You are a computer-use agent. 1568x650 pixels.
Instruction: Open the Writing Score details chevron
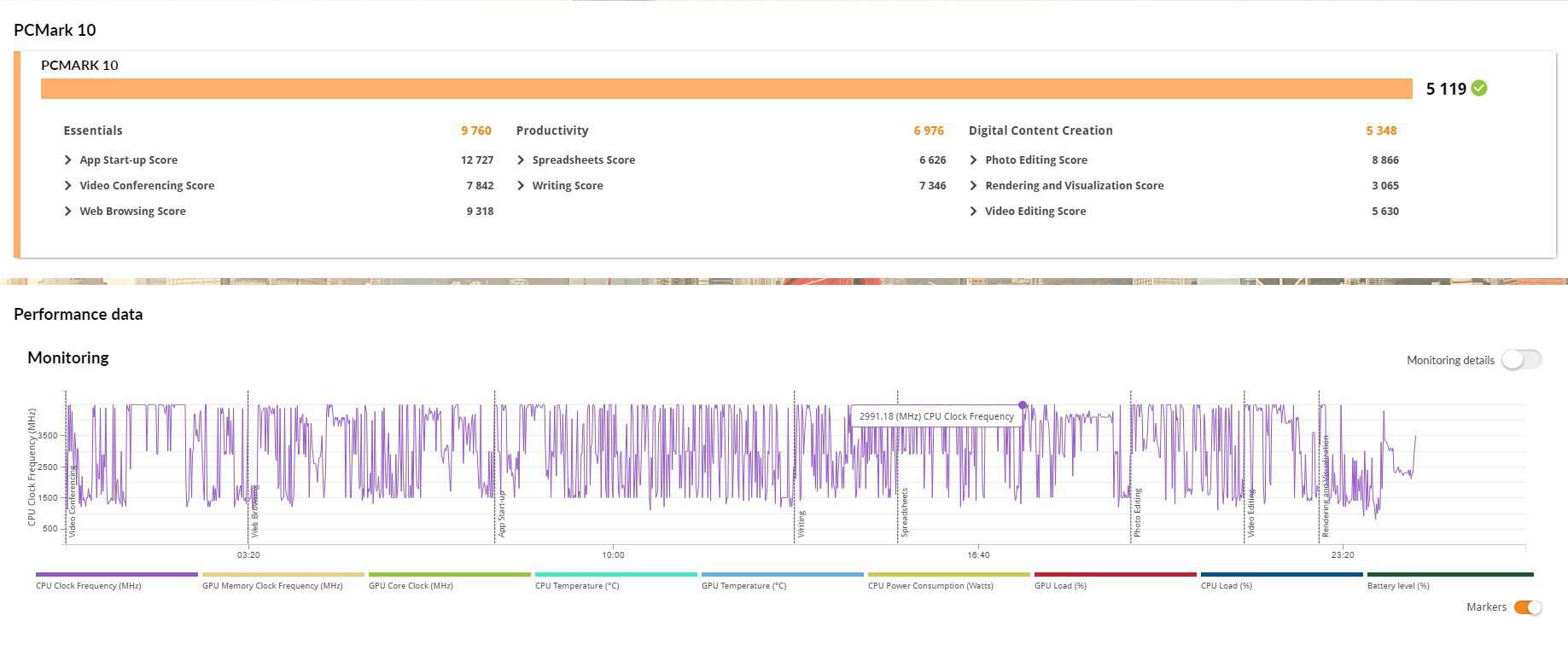521,186
